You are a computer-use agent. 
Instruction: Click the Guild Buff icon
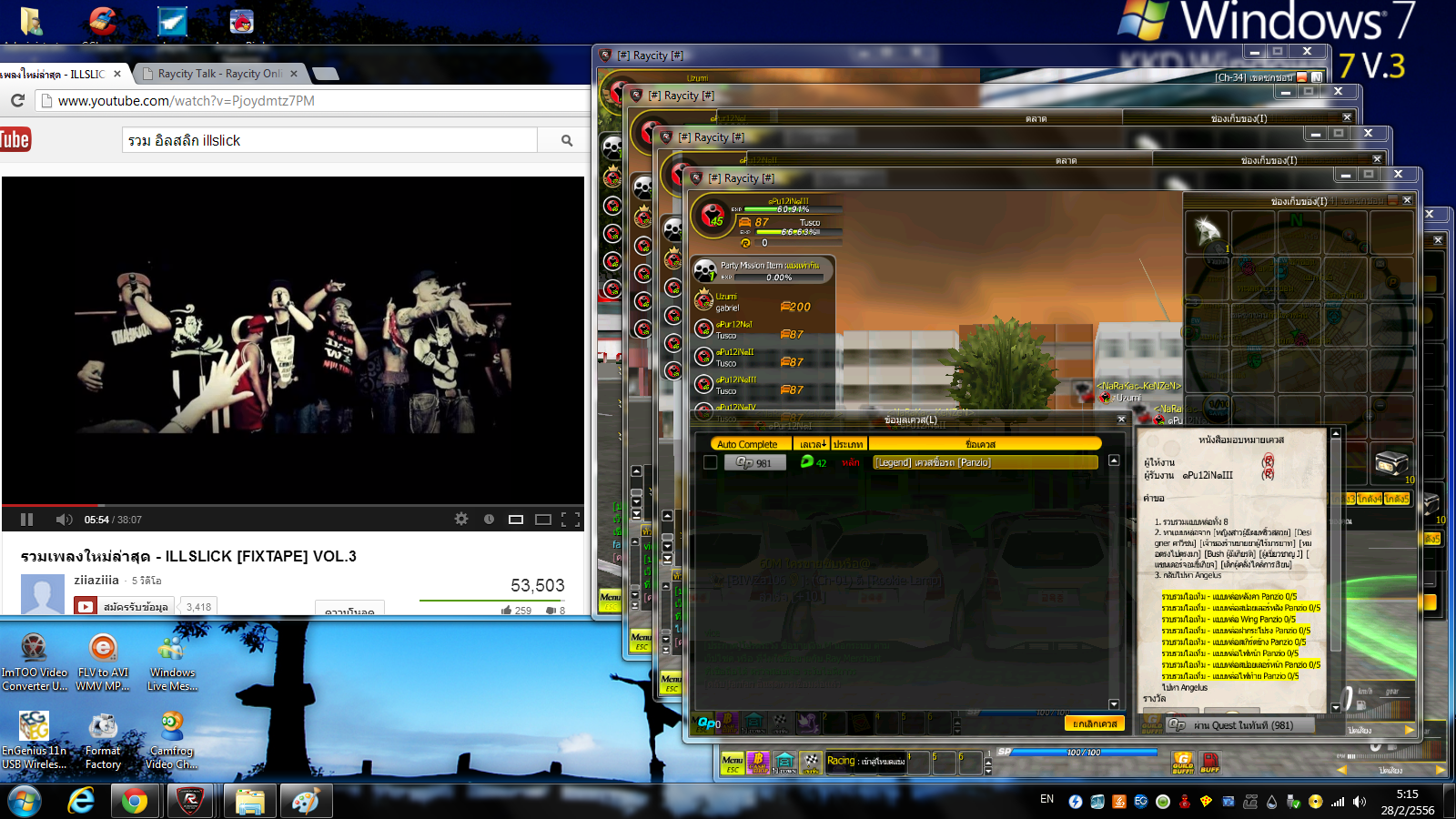pos(1183,763)
